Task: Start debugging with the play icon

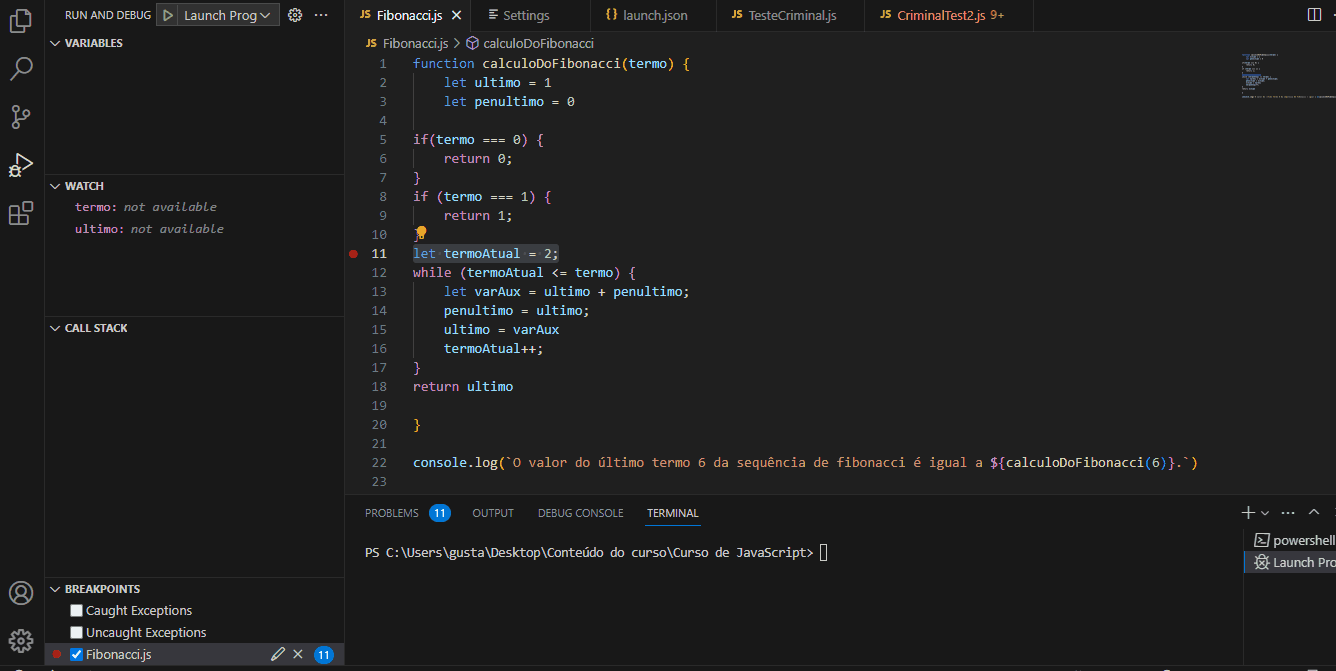Action: pyautogui.click(x=166, y=14)
